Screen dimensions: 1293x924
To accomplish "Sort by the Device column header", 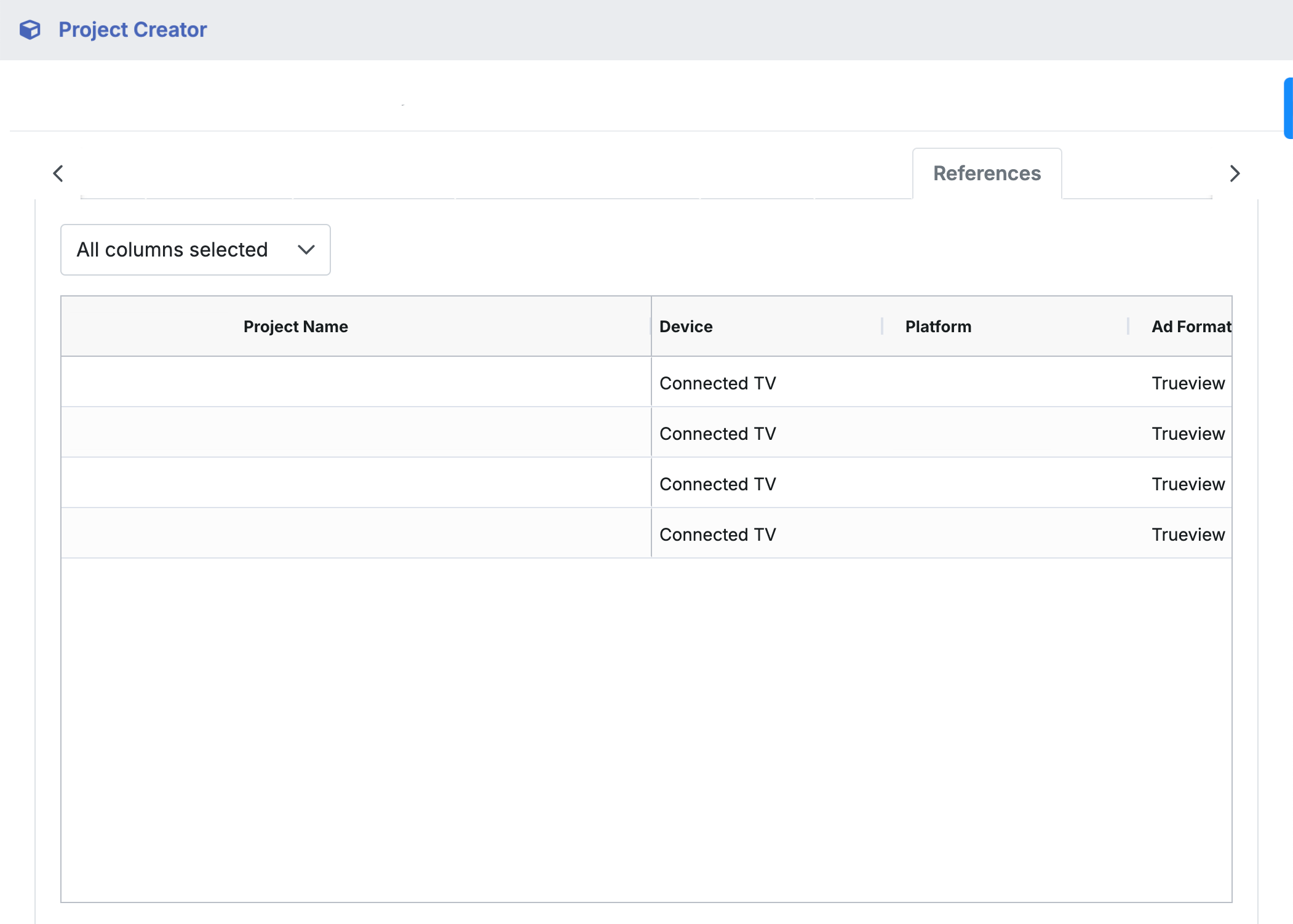I will tap(686, 327).
